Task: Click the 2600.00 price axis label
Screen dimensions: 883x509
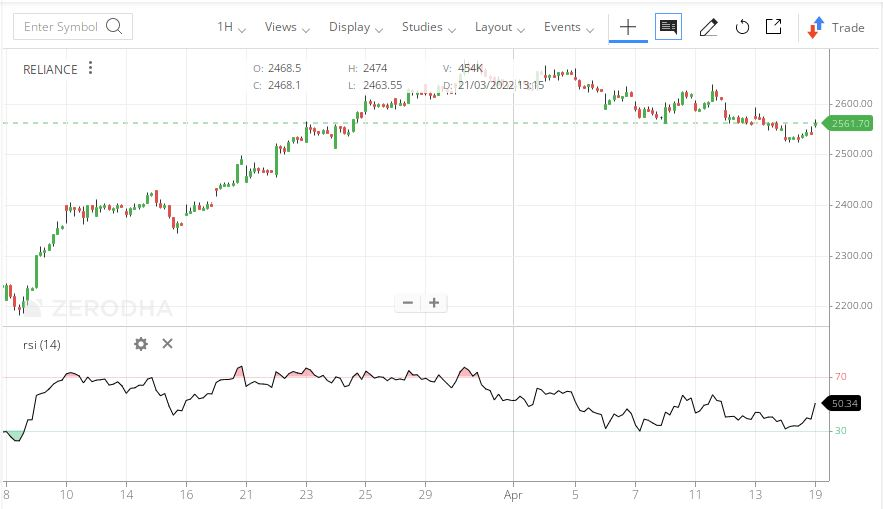Action: click(x=853, y=104)
